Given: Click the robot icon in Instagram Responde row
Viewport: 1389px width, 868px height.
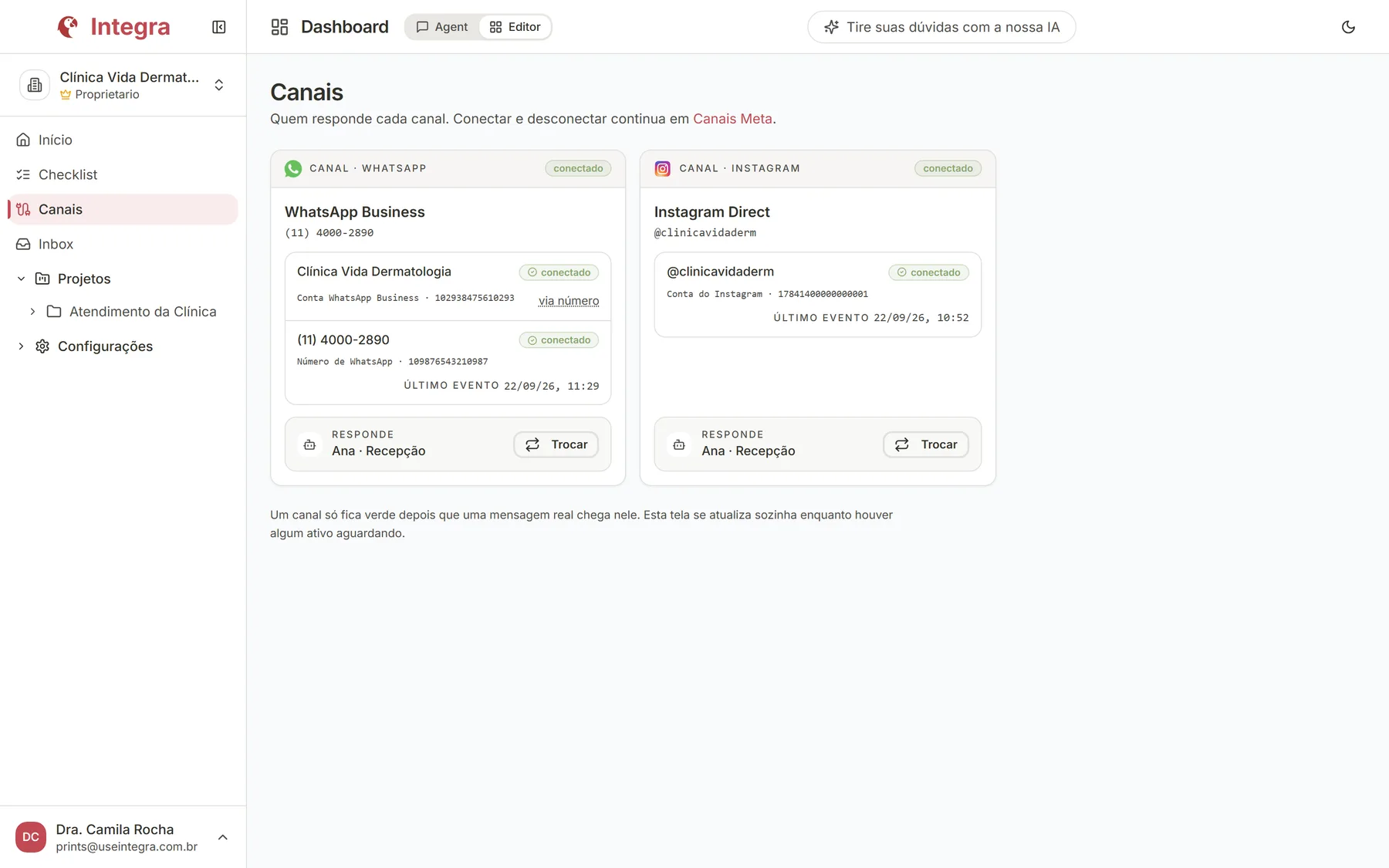Looking at the screenshot, I should pyautogui.click(x=679, y=444).
